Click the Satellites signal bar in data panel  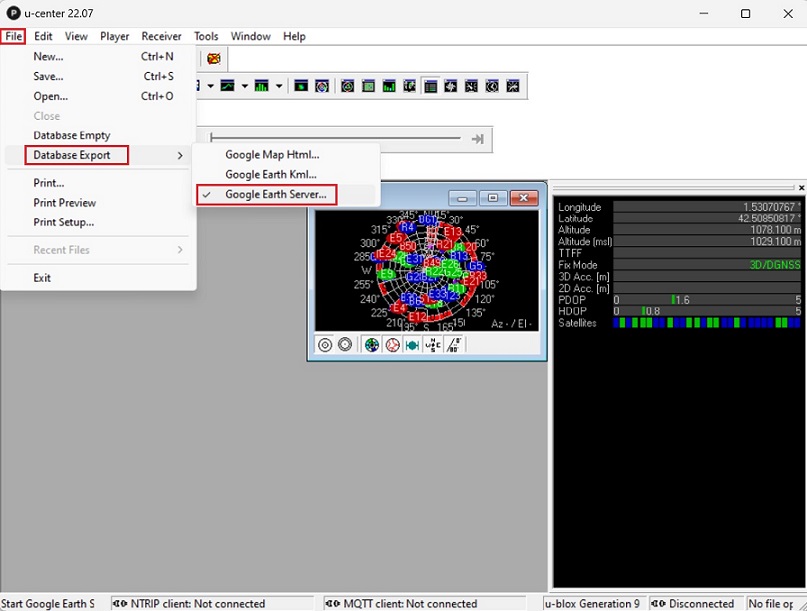coord(707,323)
